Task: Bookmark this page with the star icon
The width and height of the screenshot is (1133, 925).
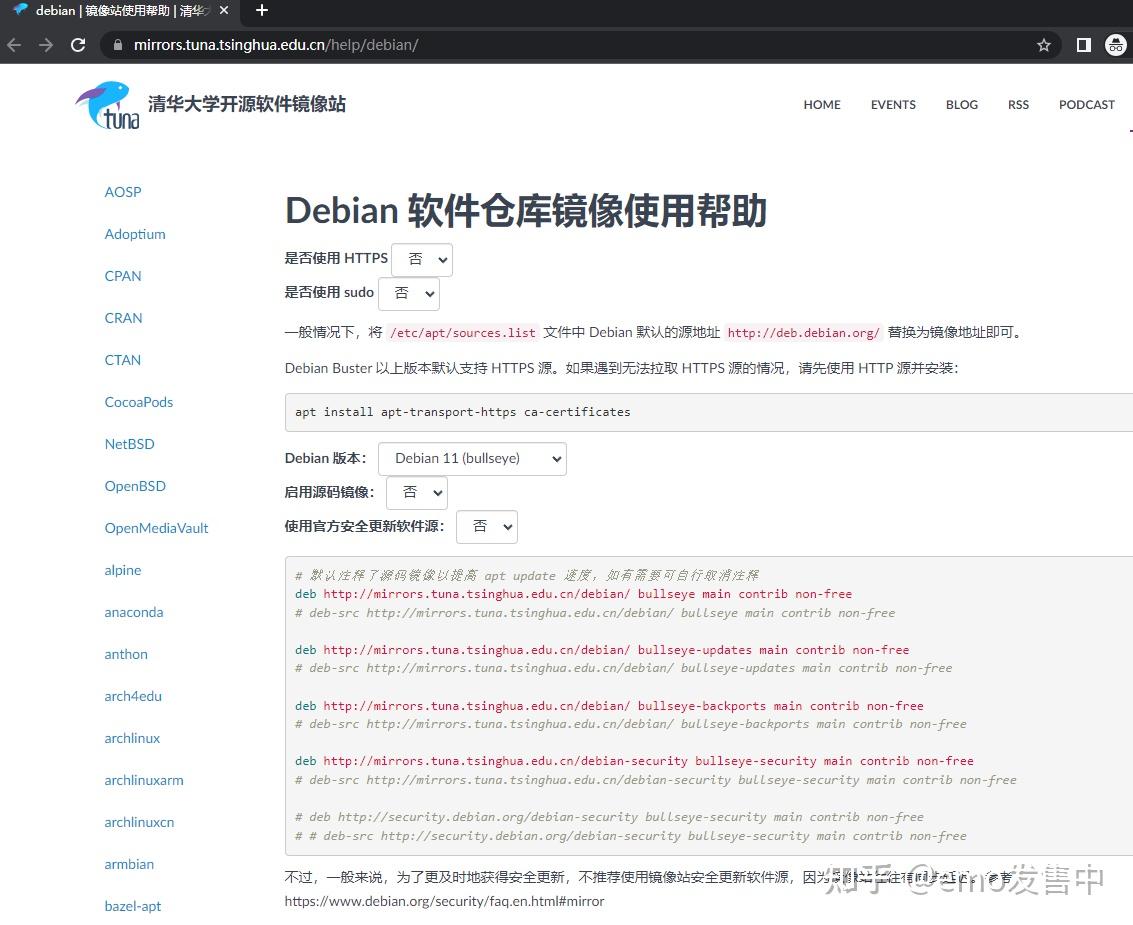Action: click(x=1043, y=44)
